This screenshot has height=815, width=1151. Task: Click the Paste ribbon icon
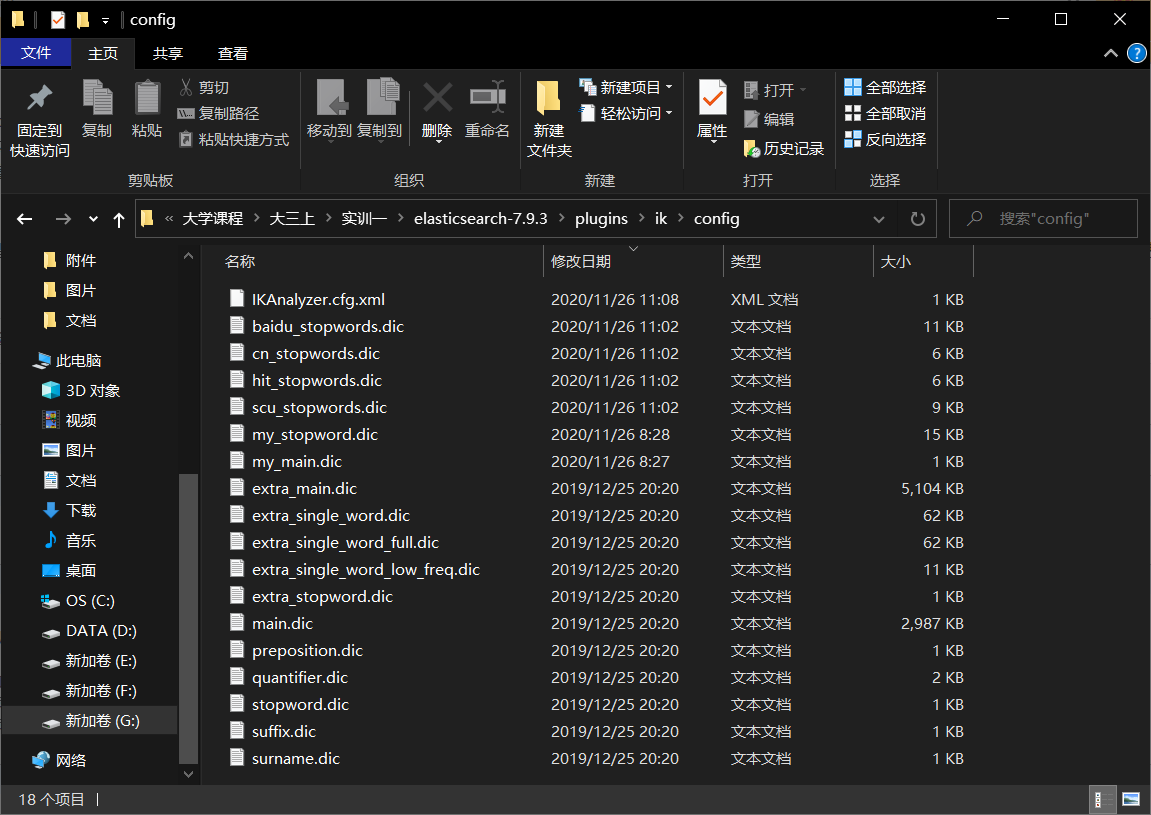tap(147, 109)
